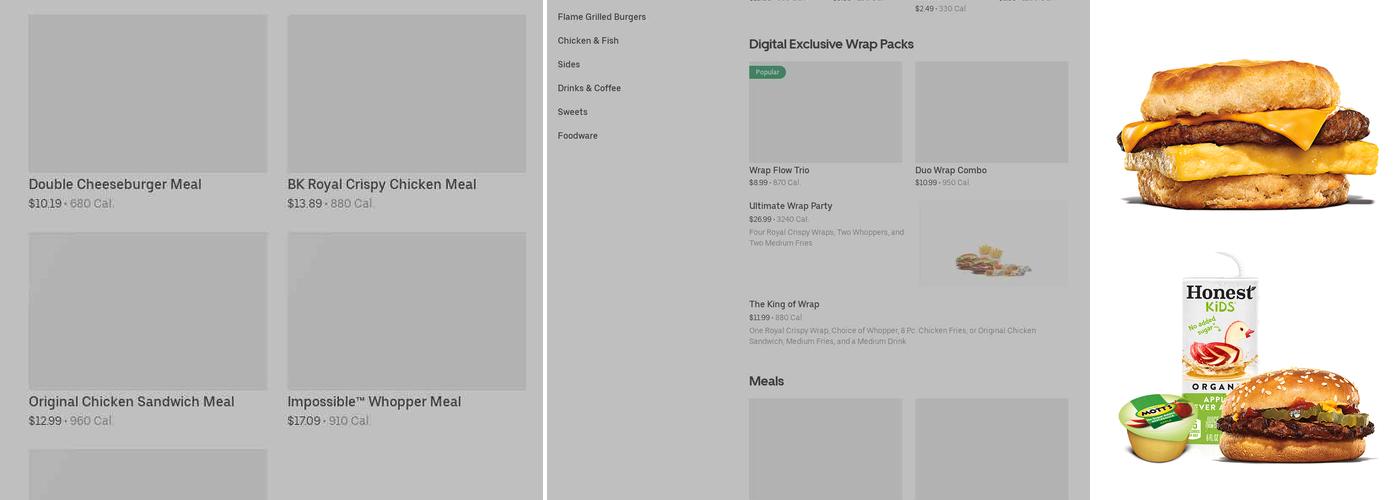Image resolution: width=1400 pixels, height=500 pixels.
Task: Open the Original Chicken Sandwich Meal item
Action: point(131,401)
